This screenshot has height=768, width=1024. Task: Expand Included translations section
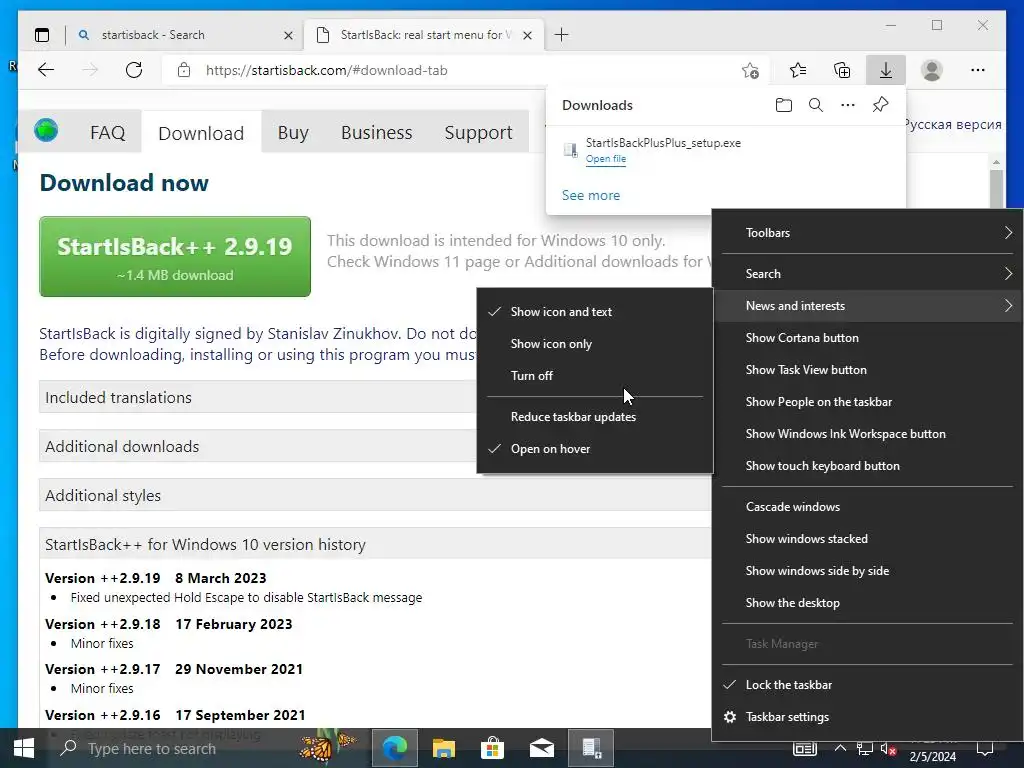coord(258,397)
